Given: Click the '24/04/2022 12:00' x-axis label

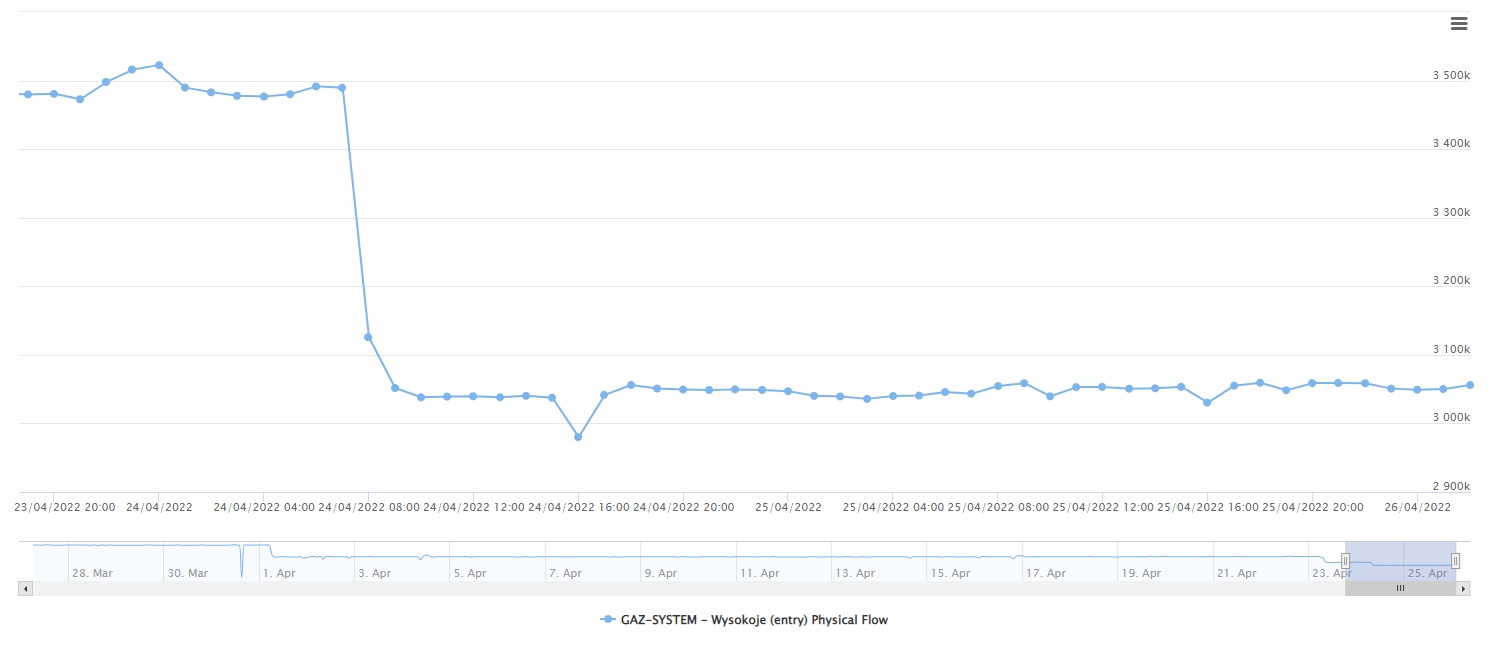Looking at the screenshot, I should coord(473,507).
